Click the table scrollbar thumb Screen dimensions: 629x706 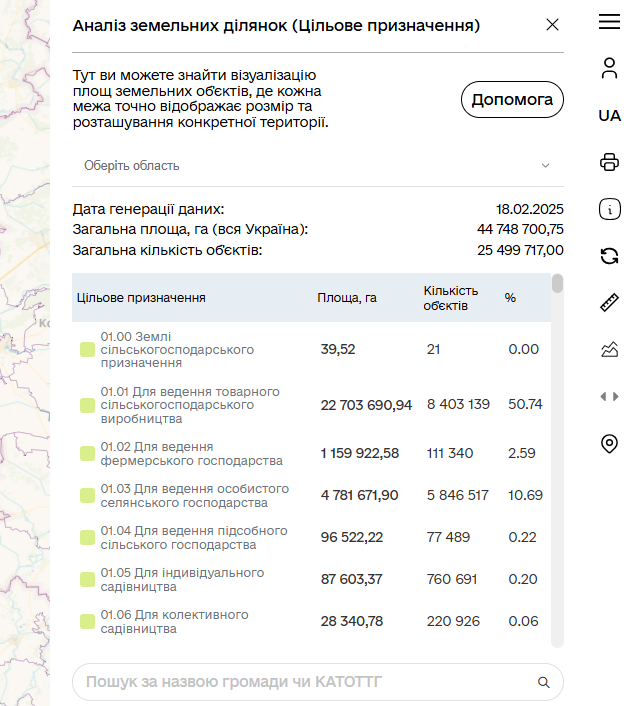(557, 284)
